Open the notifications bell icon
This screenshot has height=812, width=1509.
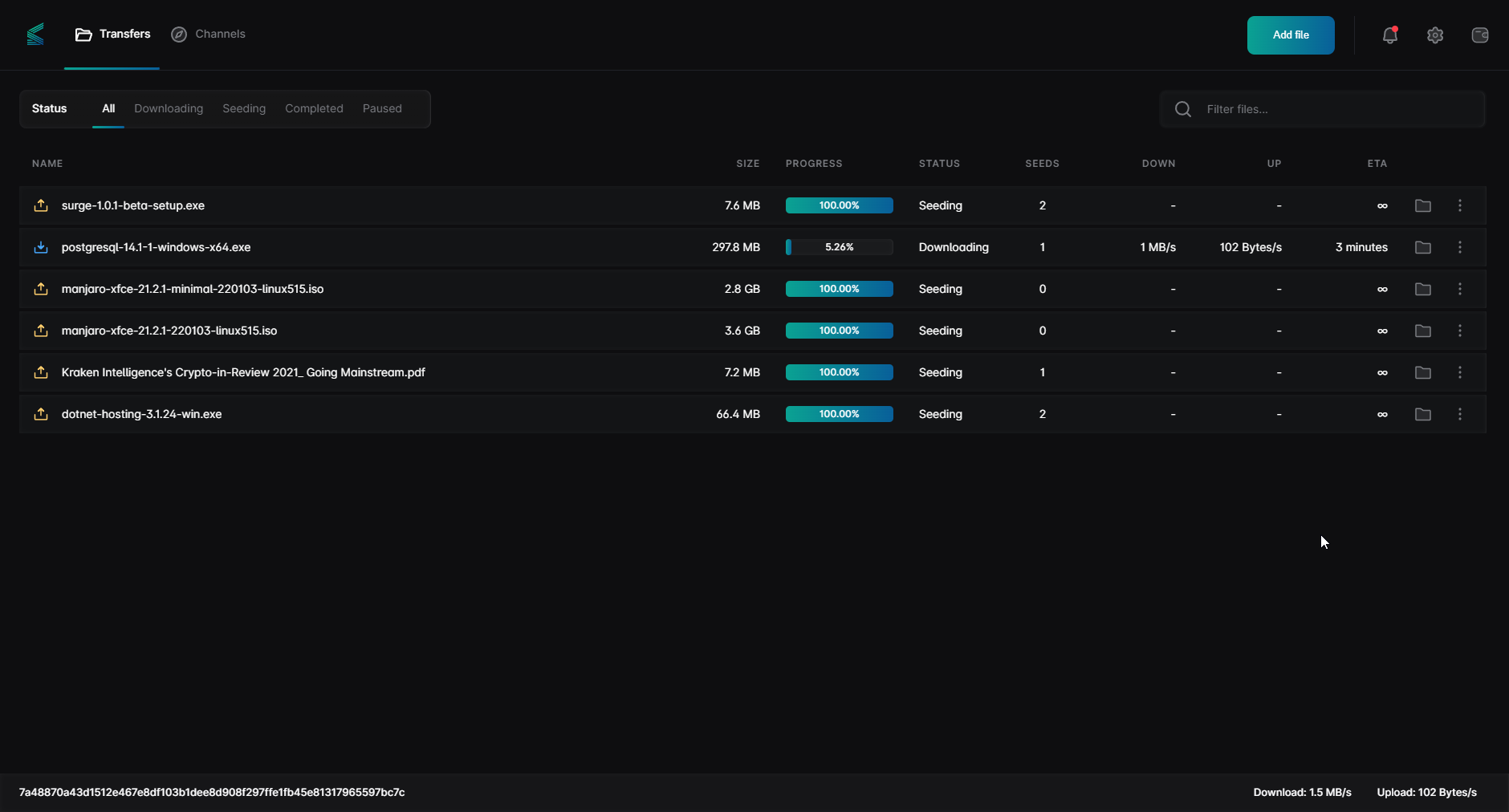[x=1390, y=35]
